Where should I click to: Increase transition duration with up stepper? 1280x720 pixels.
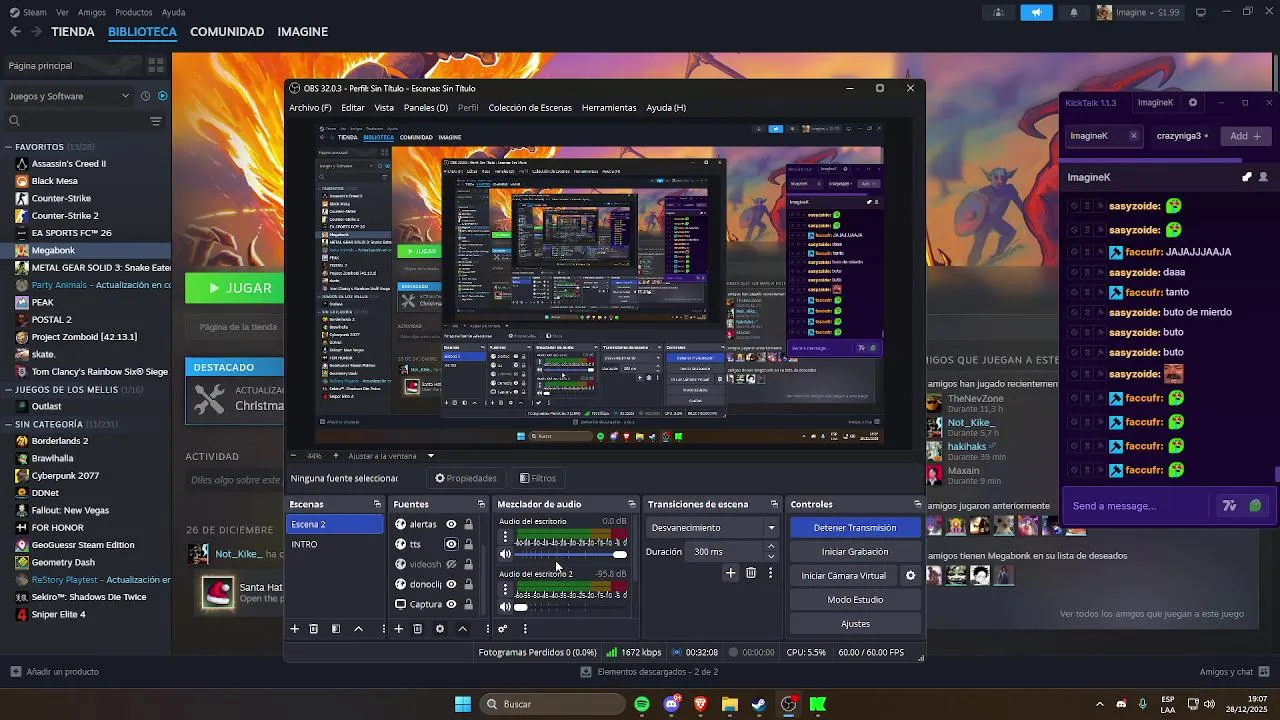pos(771,547)
